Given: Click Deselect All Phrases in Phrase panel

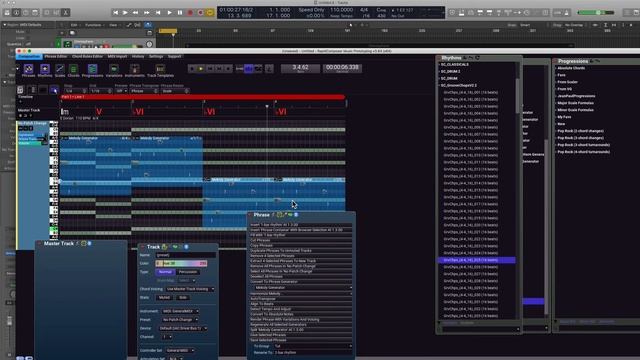Looking at the screenshot, I should (x=301, y=276).
